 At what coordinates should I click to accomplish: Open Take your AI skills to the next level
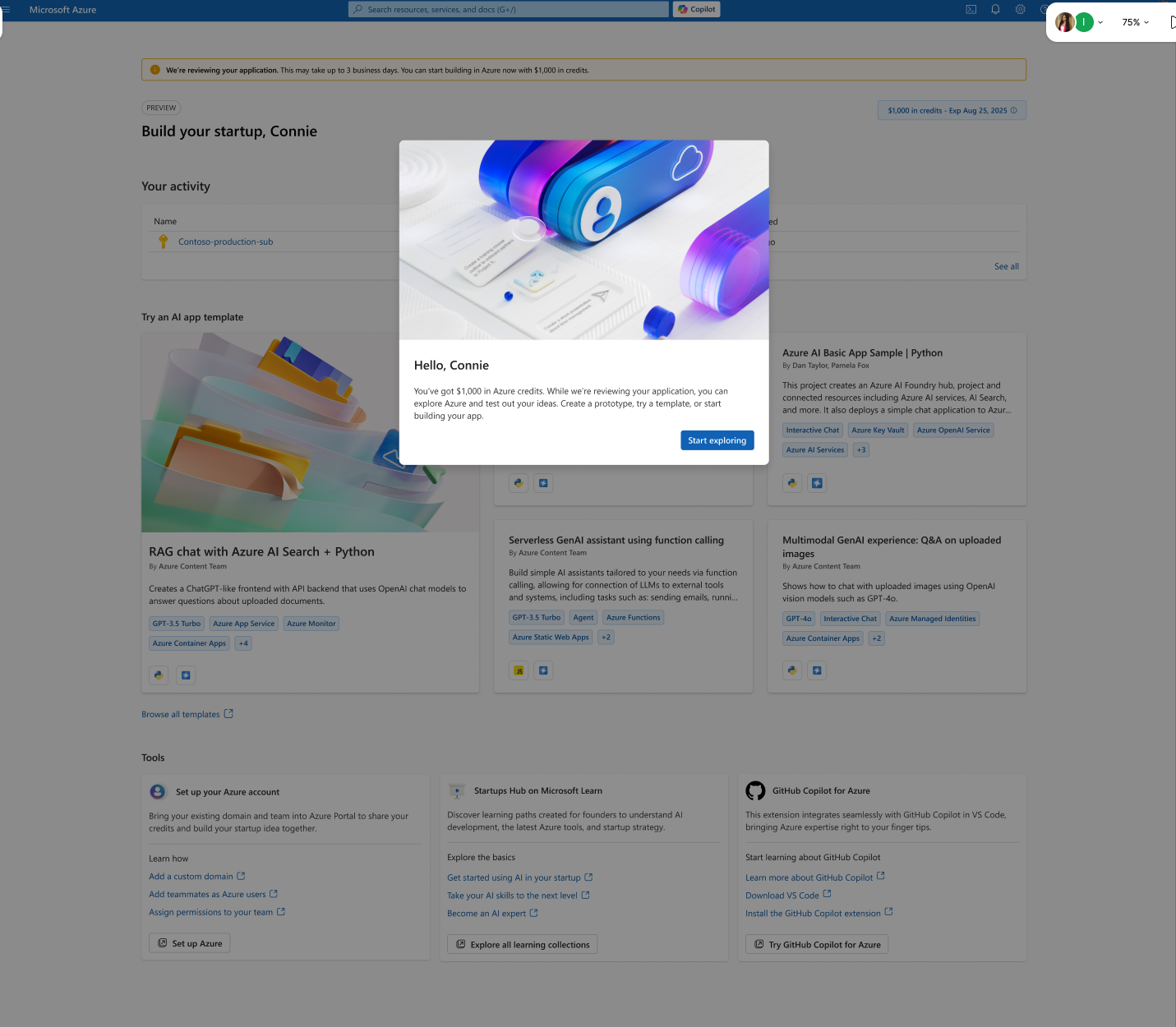(x=512, y=896)
